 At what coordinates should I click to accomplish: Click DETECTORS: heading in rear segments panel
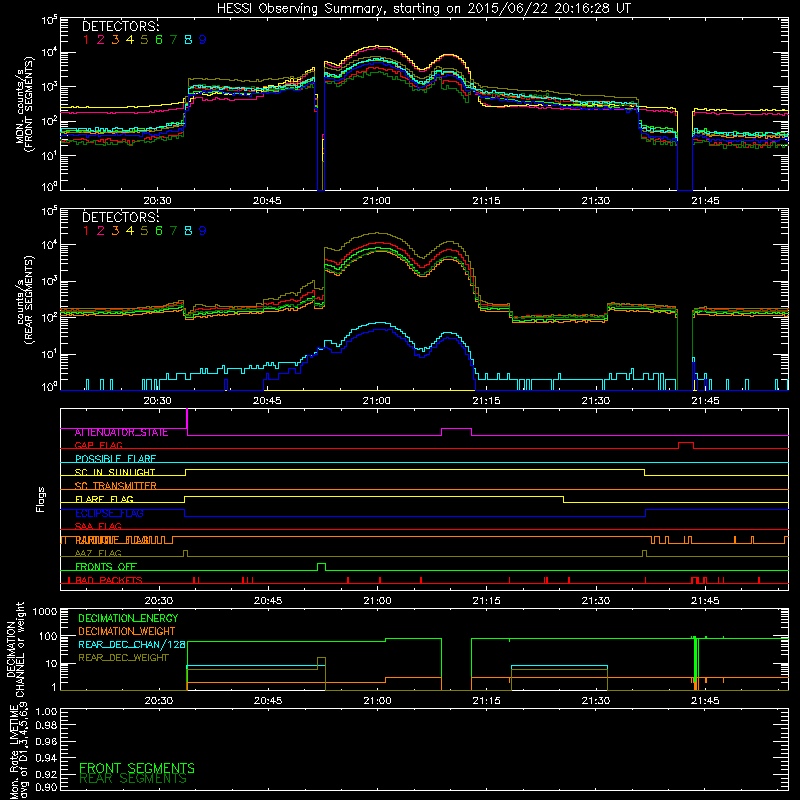pyautogui.click(x=120, y=217)
